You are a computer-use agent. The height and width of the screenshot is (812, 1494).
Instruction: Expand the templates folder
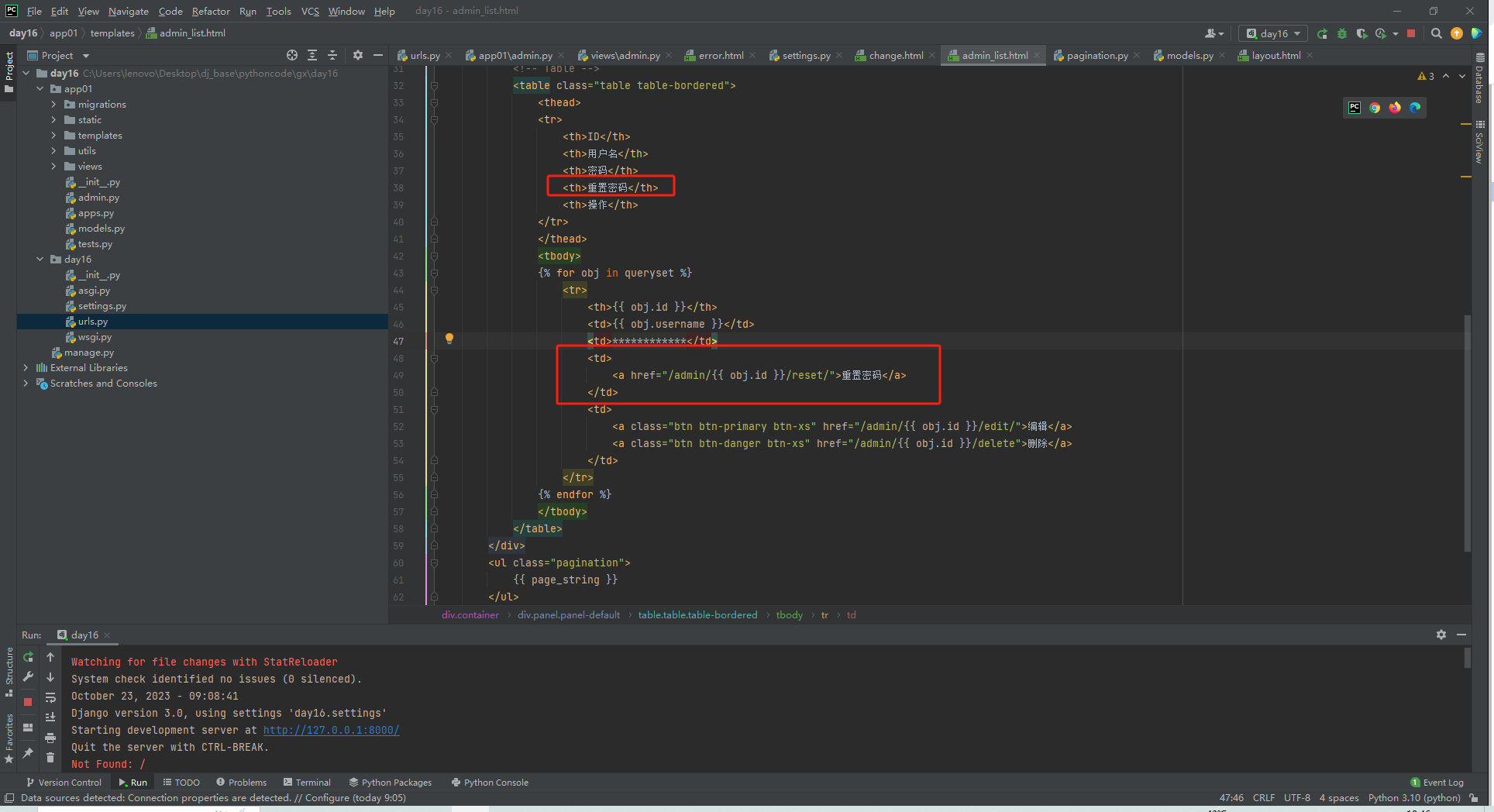(53, 136)
